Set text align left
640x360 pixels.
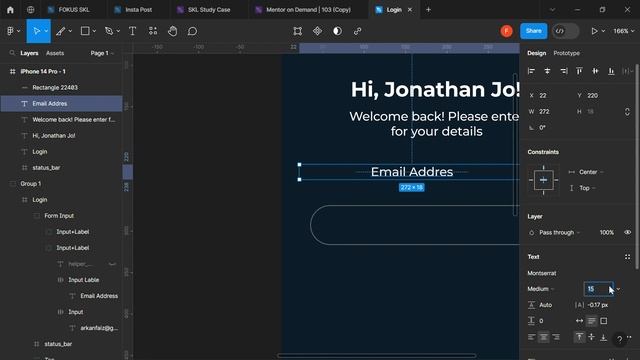(x=531, y=337)
